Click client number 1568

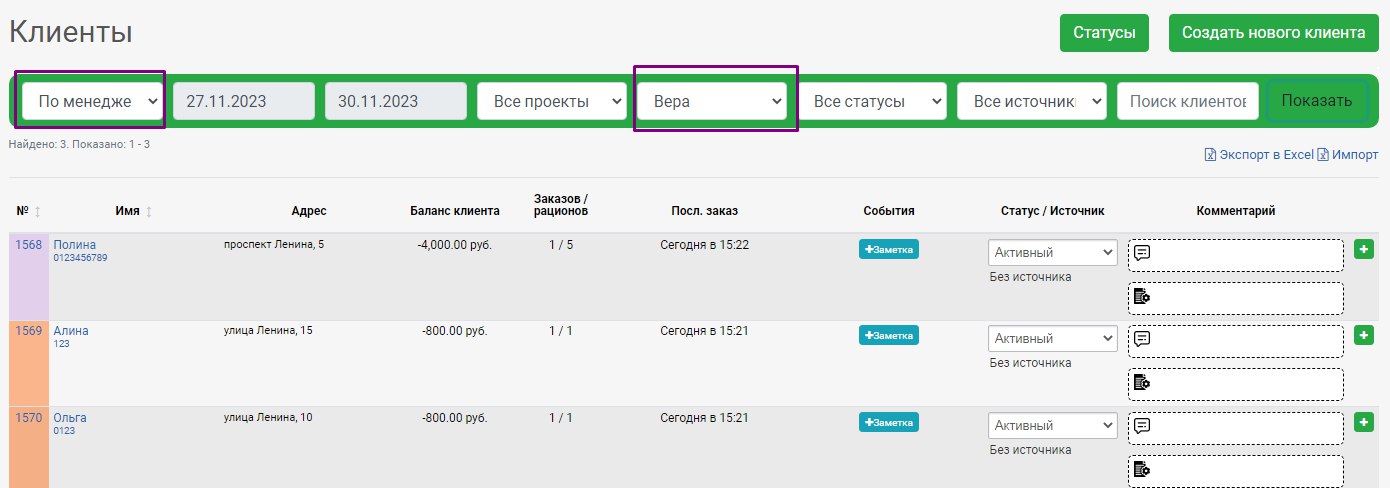coord(29,245)
